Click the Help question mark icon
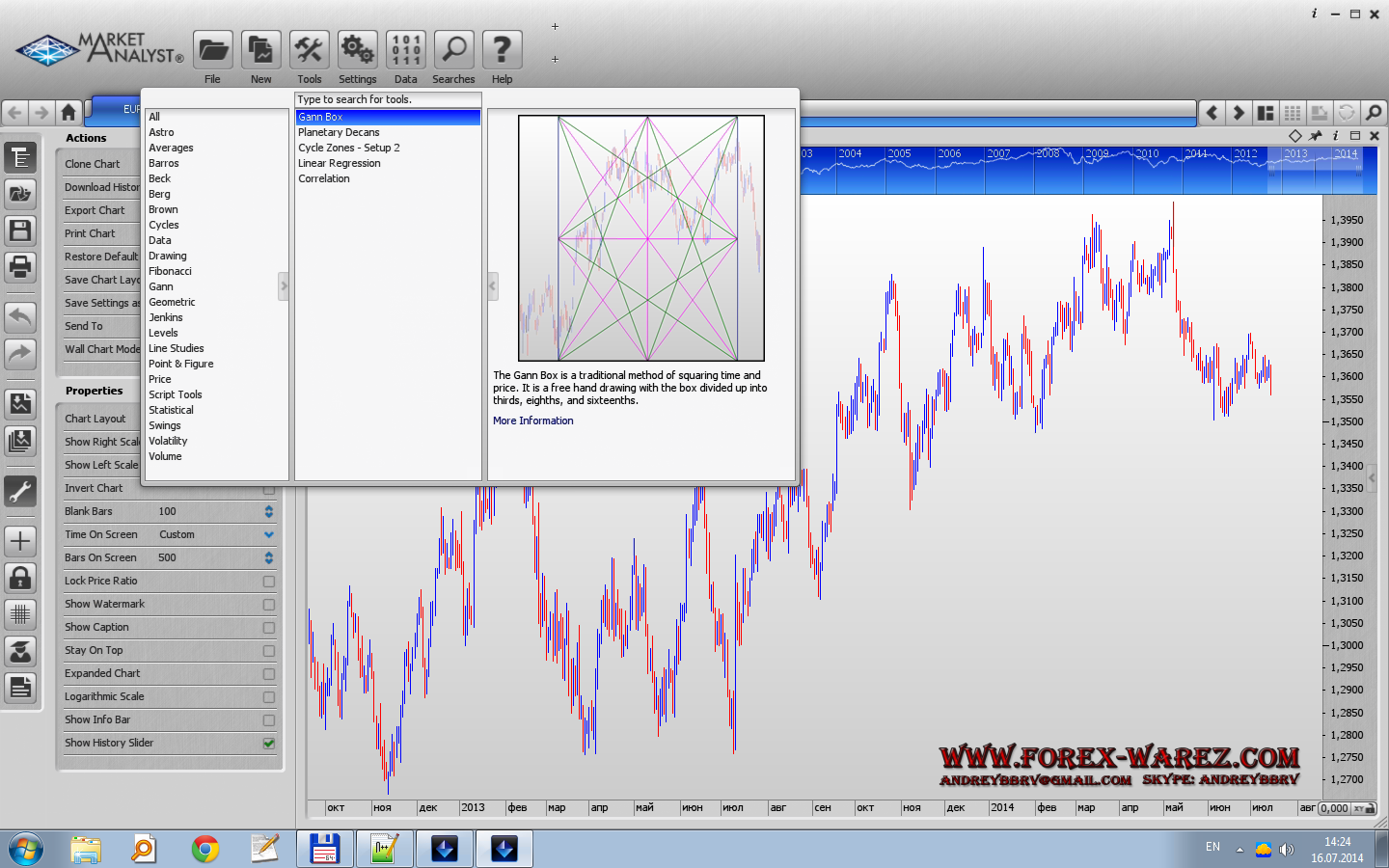 point(502,50)
